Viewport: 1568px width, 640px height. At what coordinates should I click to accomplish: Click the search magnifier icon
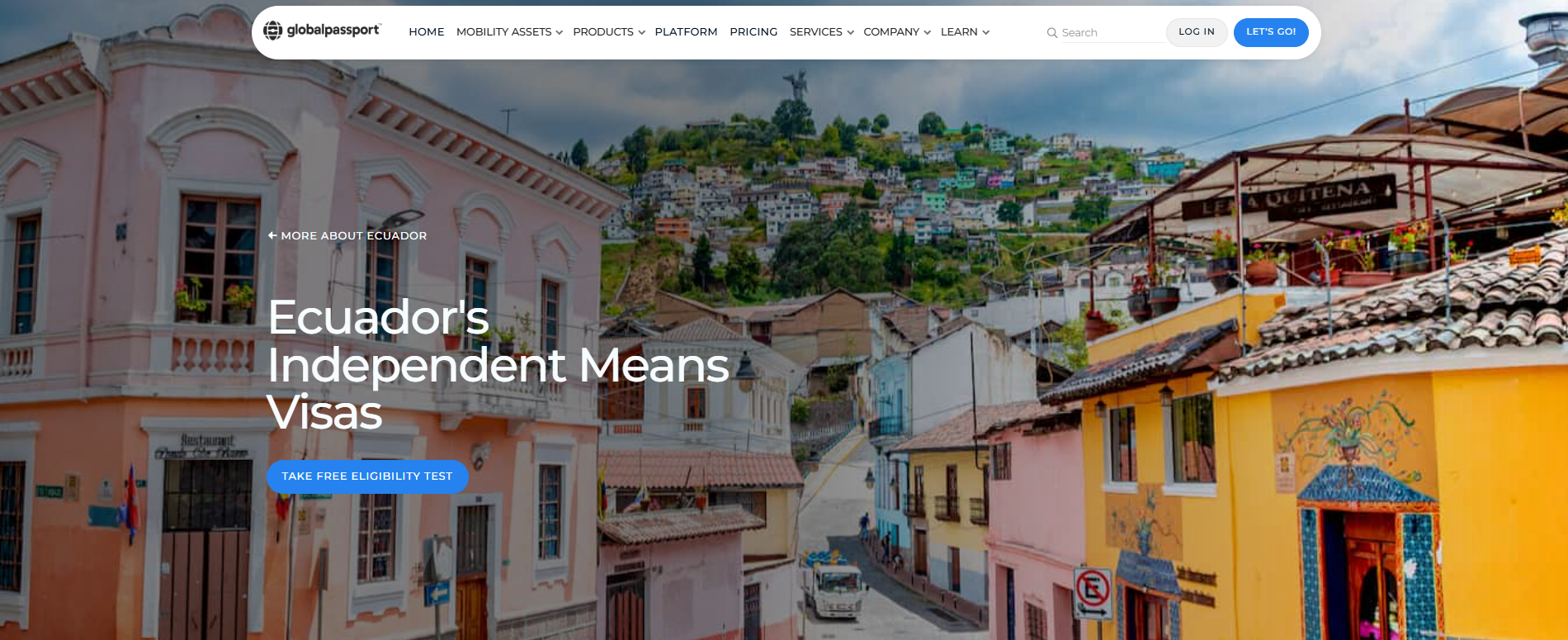point(1052,33)
